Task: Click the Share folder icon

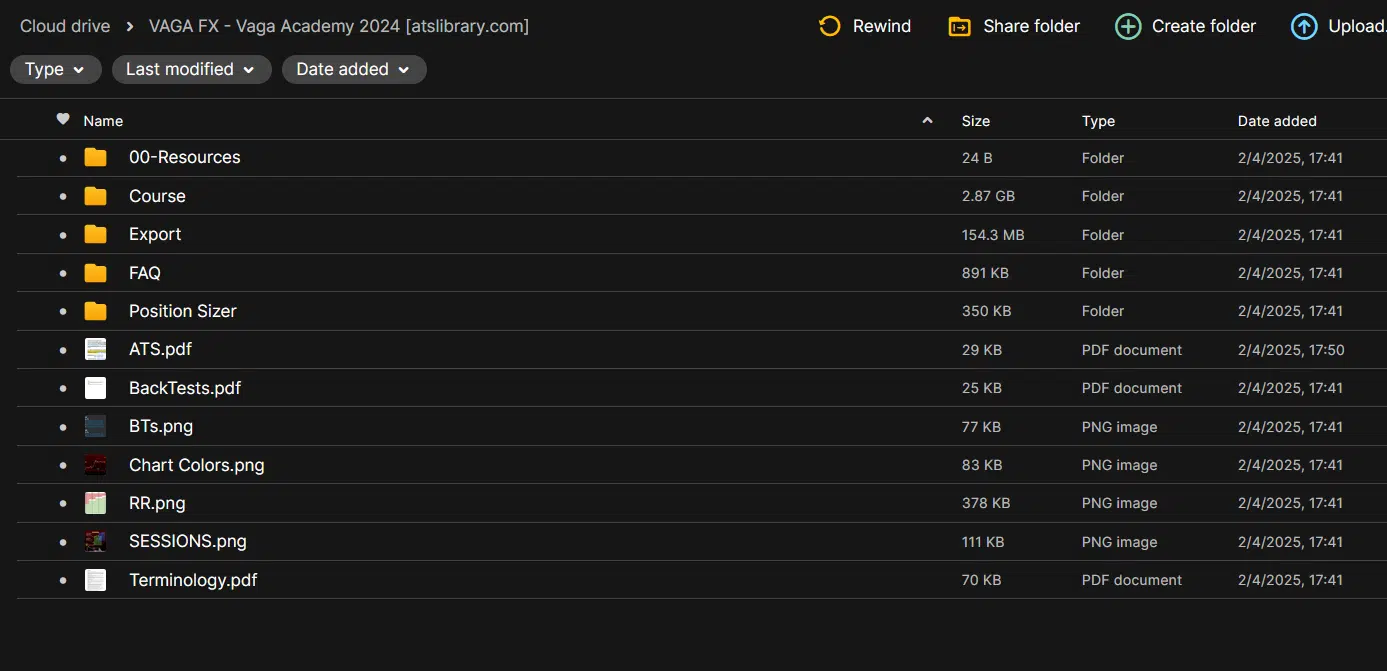Action: tap(959, 27)
